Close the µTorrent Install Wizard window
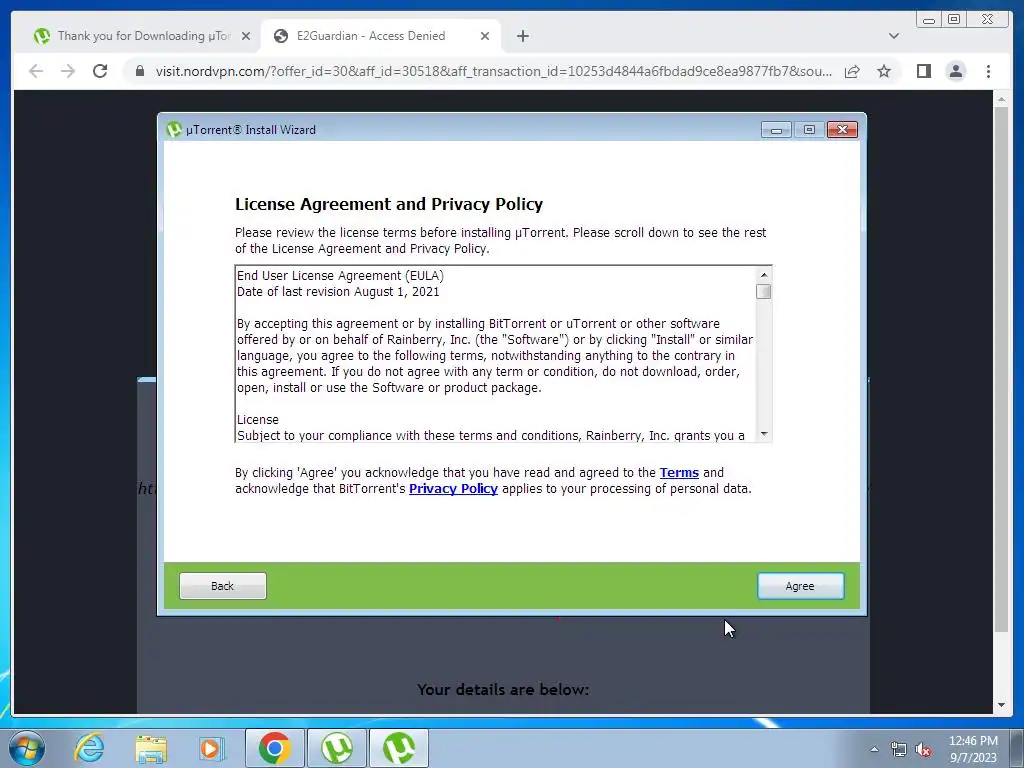This screenshot has height=768, width=1024. click(842, 130)
